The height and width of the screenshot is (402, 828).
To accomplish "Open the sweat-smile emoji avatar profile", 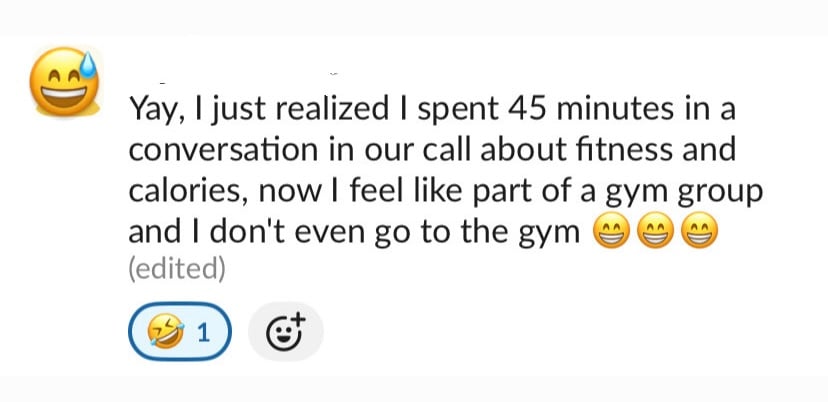I will pyautogui.click(x=64, y=82).
